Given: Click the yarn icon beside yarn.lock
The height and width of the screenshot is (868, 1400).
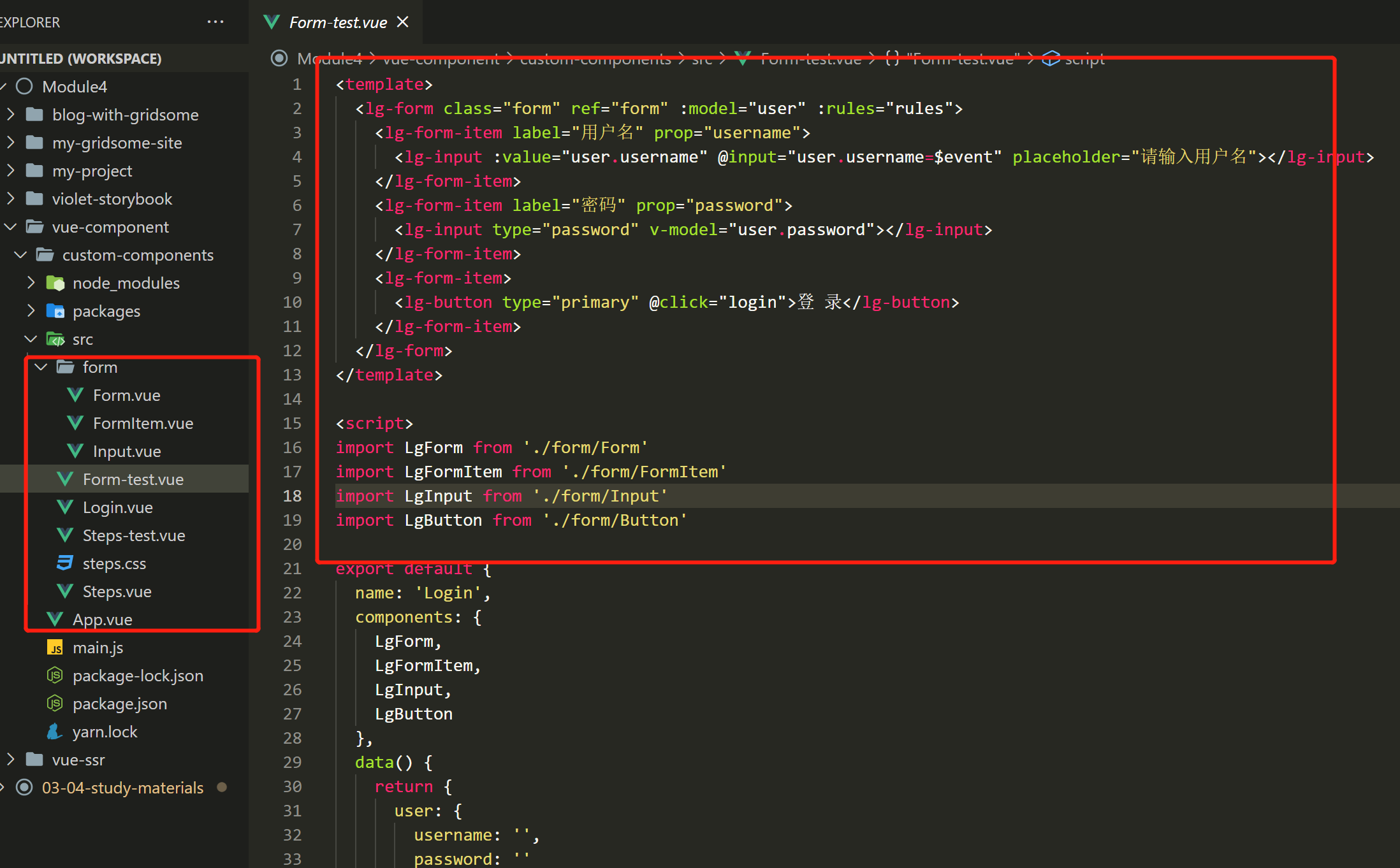Looking at the screenshot, I should [55, 732].
